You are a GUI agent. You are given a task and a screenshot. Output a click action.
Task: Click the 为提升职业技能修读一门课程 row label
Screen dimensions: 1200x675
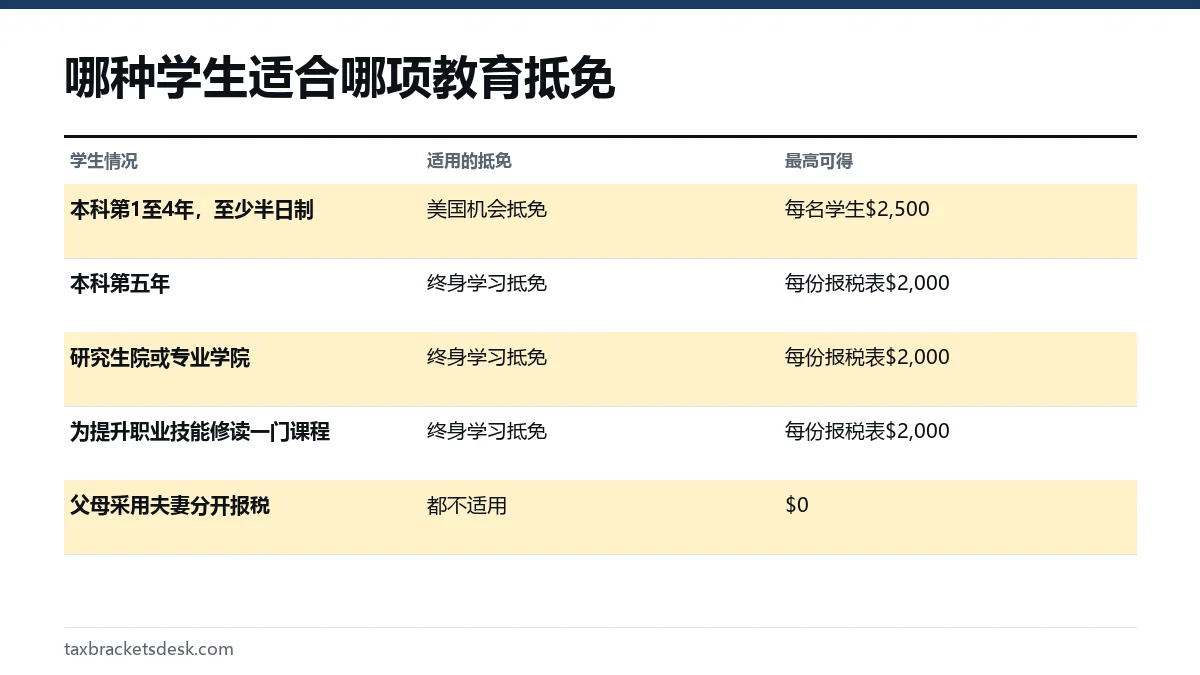[200, 432]
